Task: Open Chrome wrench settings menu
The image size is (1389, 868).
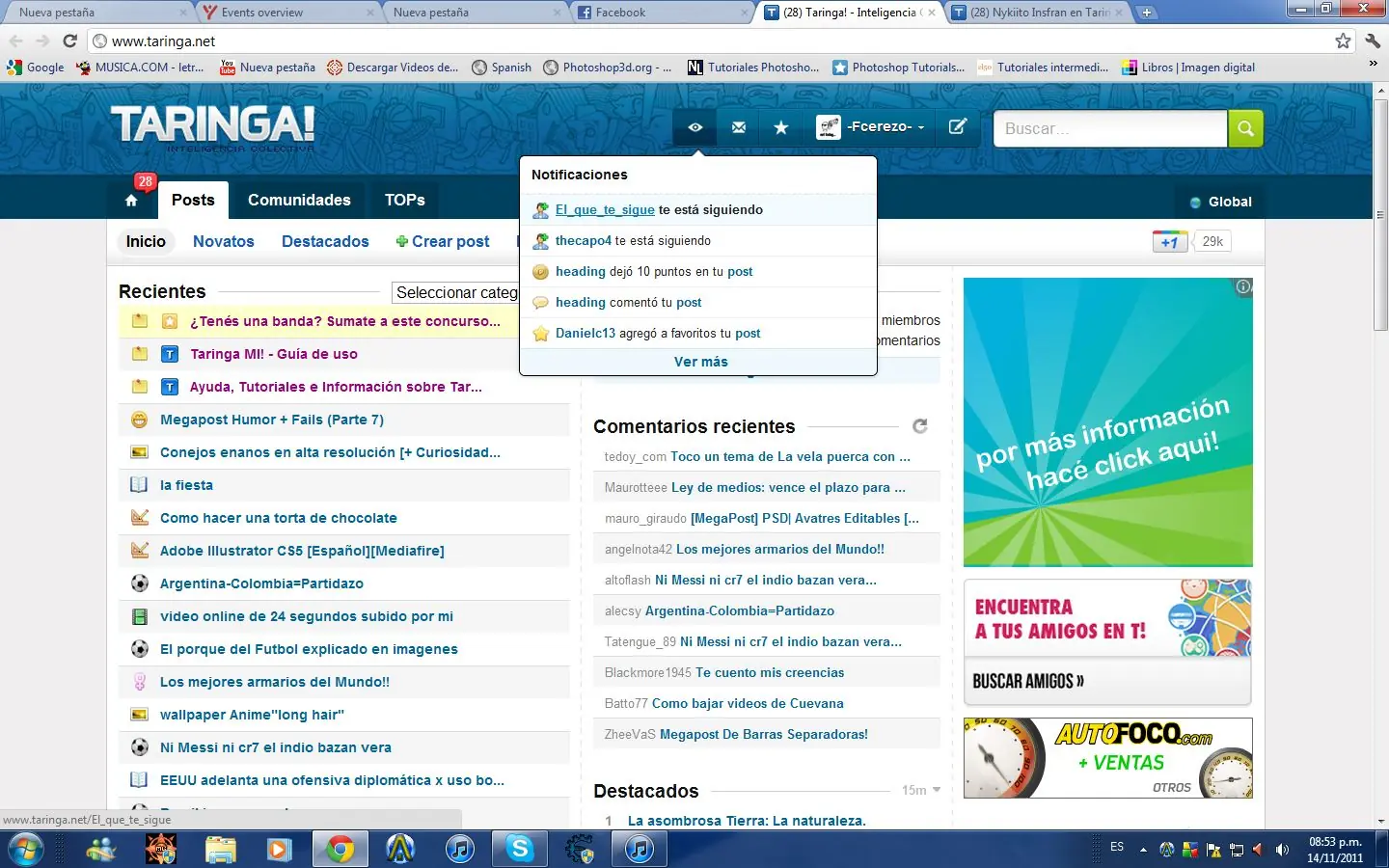Action: click(x=1373, y=41)
